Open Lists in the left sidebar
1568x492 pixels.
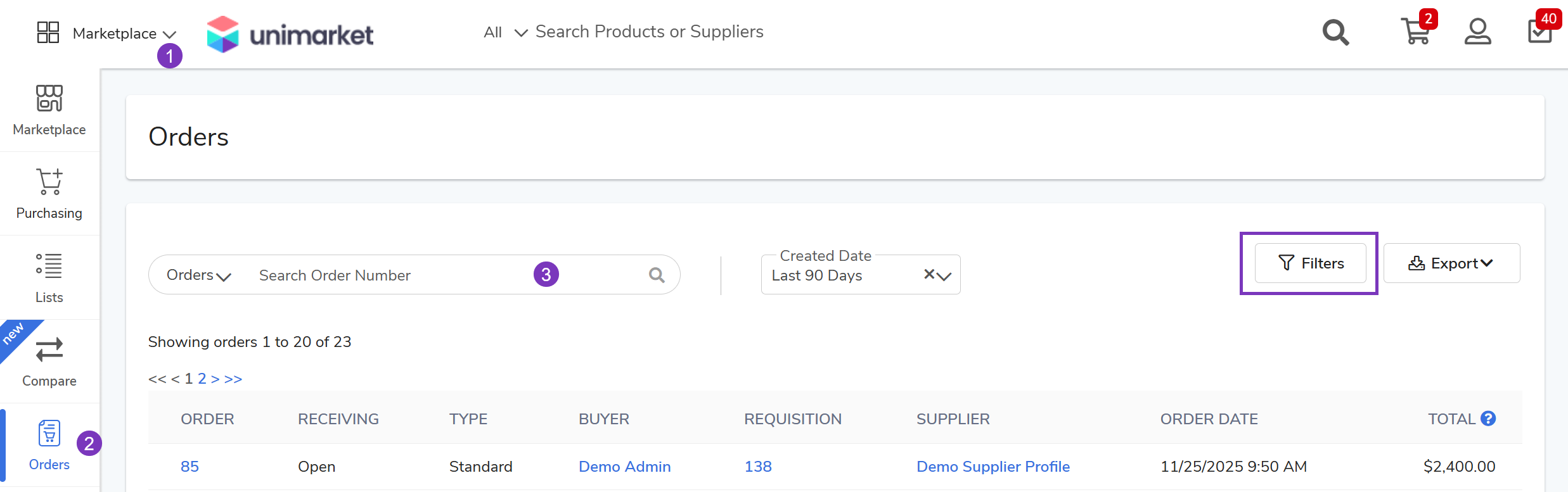(49, 277)
